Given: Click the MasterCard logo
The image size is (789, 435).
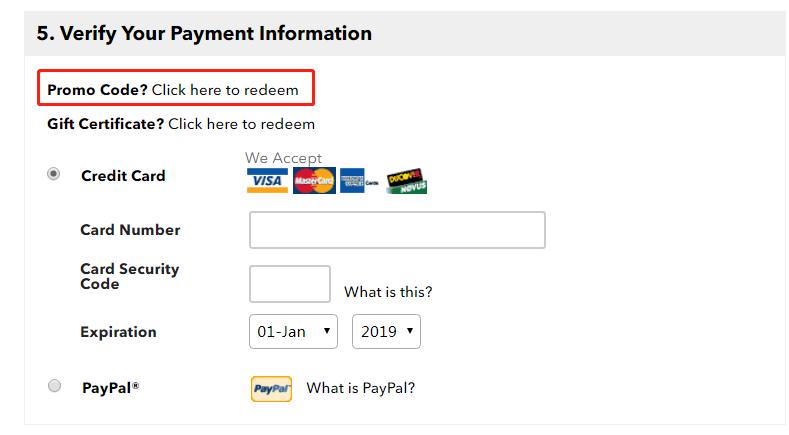Looking at the screenshot, I should pyautogui.click(x=314, y=181).
